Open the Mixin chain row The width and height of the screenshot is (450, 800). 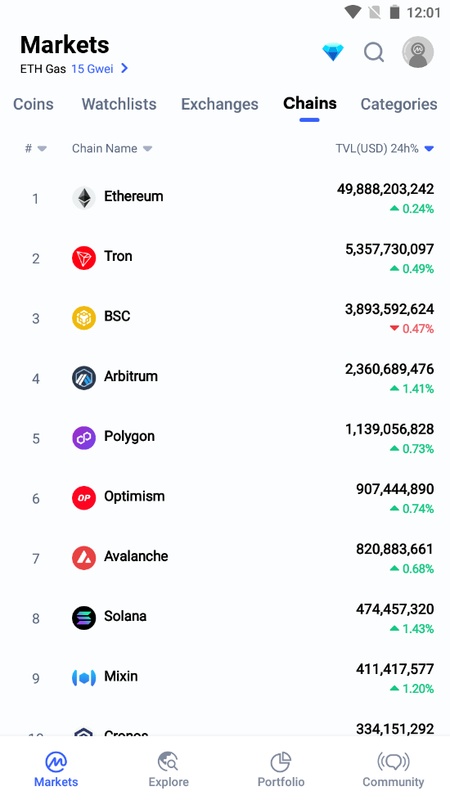coord(225,678)
